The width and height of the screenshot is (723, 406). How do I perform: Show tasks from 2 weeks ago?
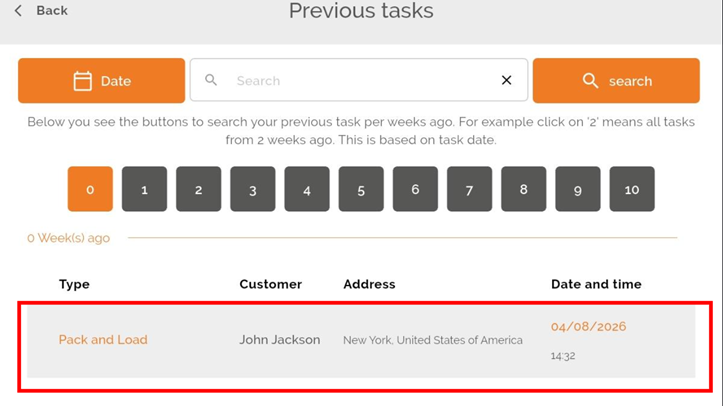(199, 189)
